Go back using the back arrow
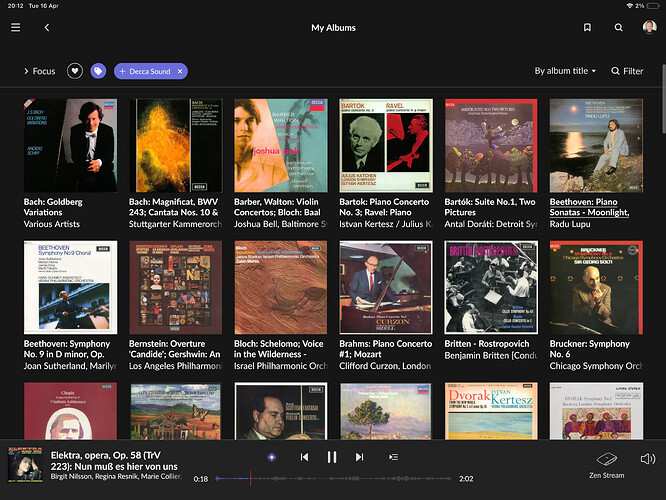The image size is (666, 500). tap(46, 28)
